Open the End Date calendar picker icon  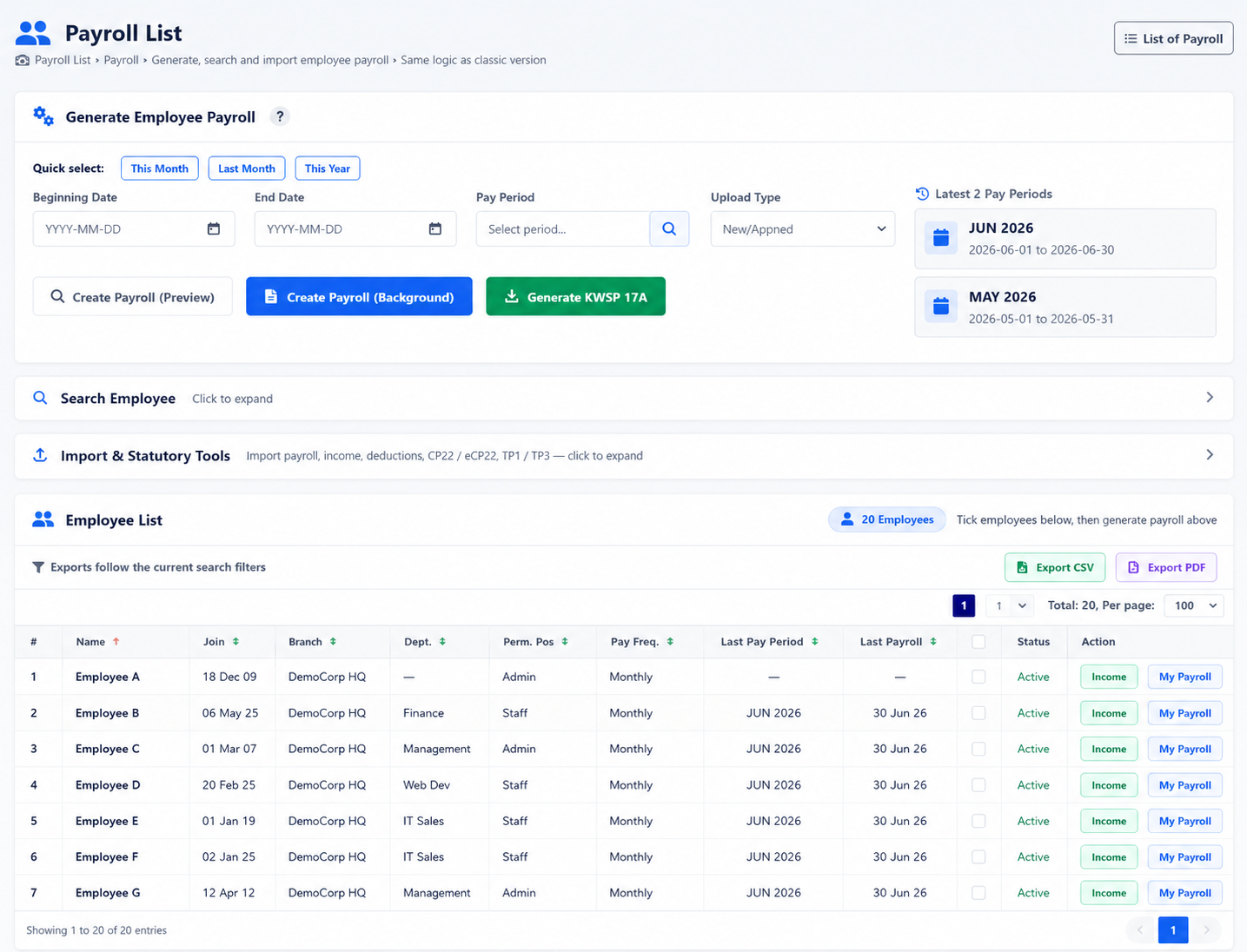pyautogui.click(x=435, y=228)
